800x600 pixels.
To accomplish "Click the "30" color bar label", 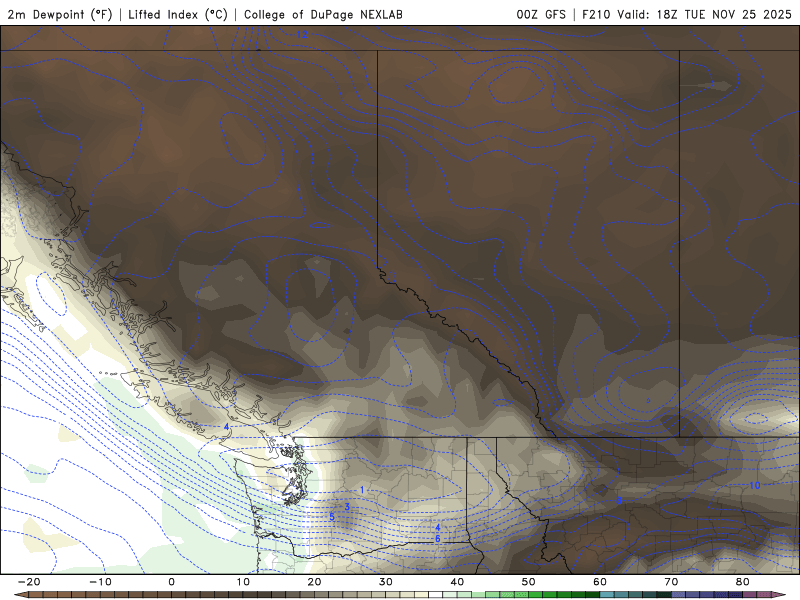I will coord(386,582).
